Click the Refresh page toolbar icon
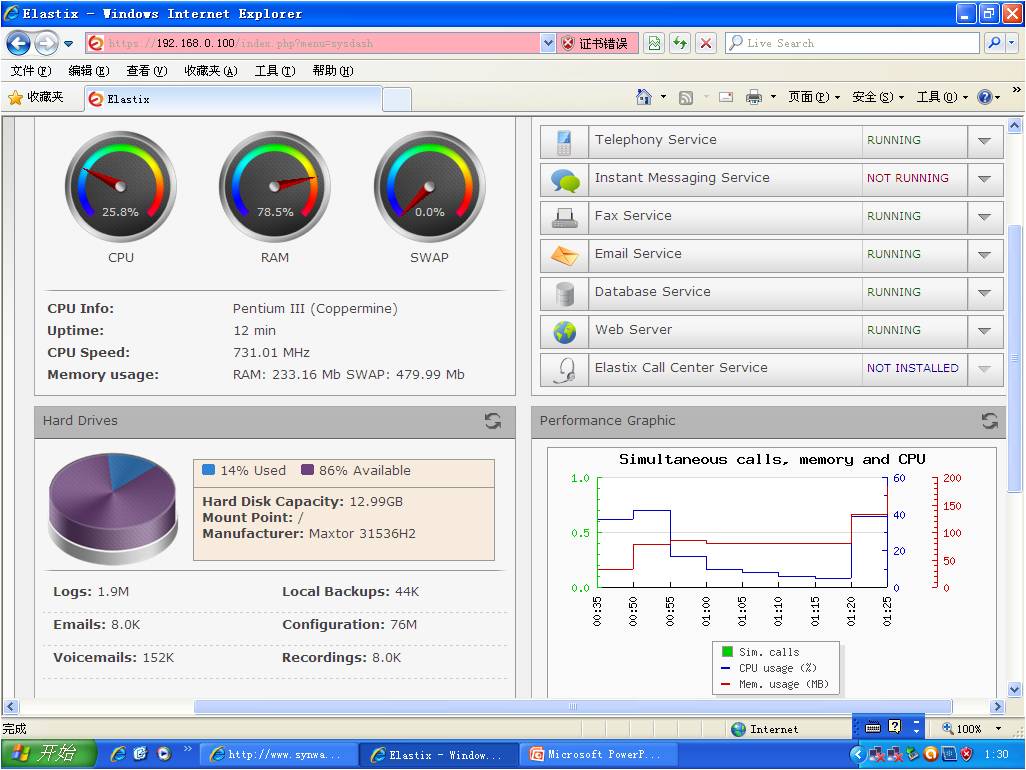This screenshot has width=1026, height=770. tap(681, 43)
